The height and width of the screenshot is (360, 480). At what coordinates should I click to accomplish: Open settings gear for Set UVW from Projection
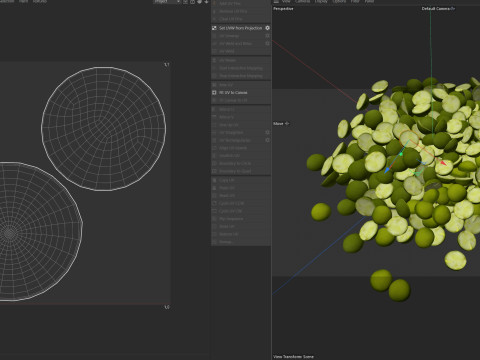pos(267,28)
